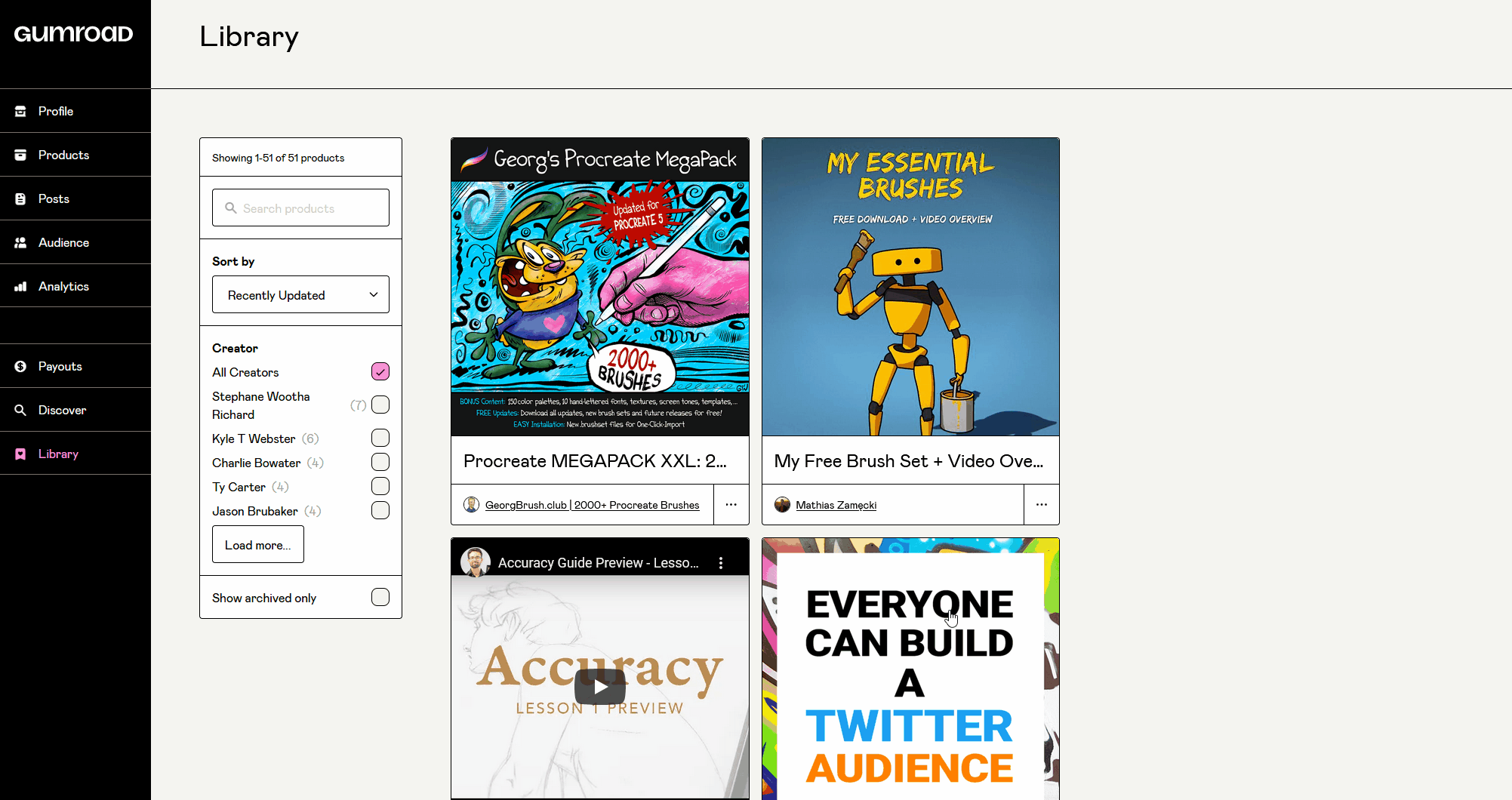The width and height of the screenshot is (1512, 800).
Task: Click the Library bookmark icon in sidebar
Action: coord(20,454)
